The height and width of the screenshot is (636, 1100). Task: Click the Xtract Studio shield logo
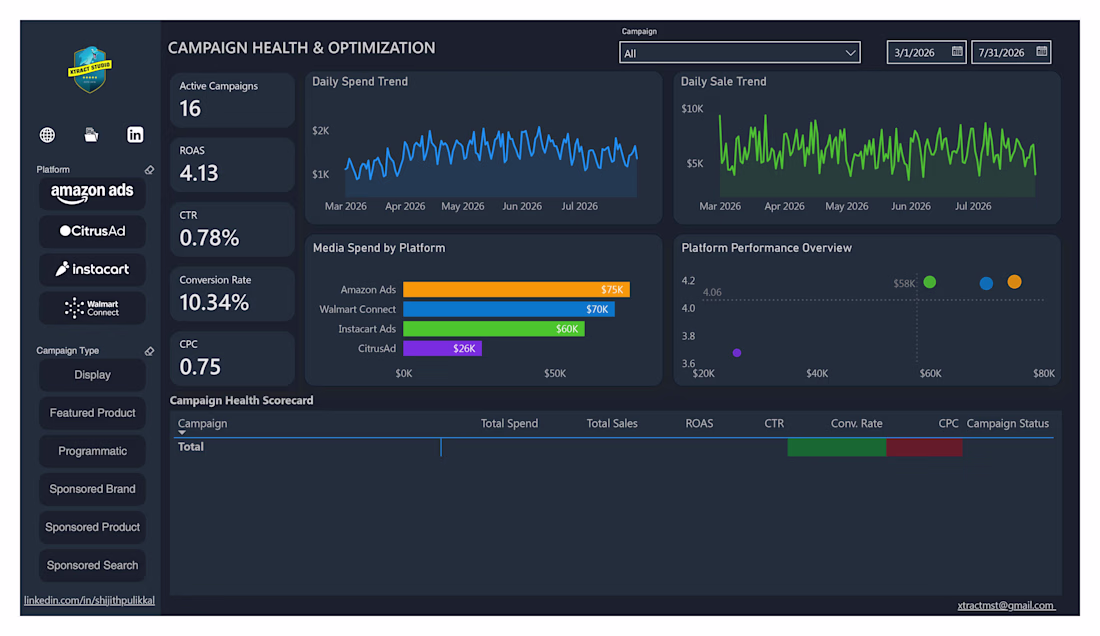pos(90,69)
